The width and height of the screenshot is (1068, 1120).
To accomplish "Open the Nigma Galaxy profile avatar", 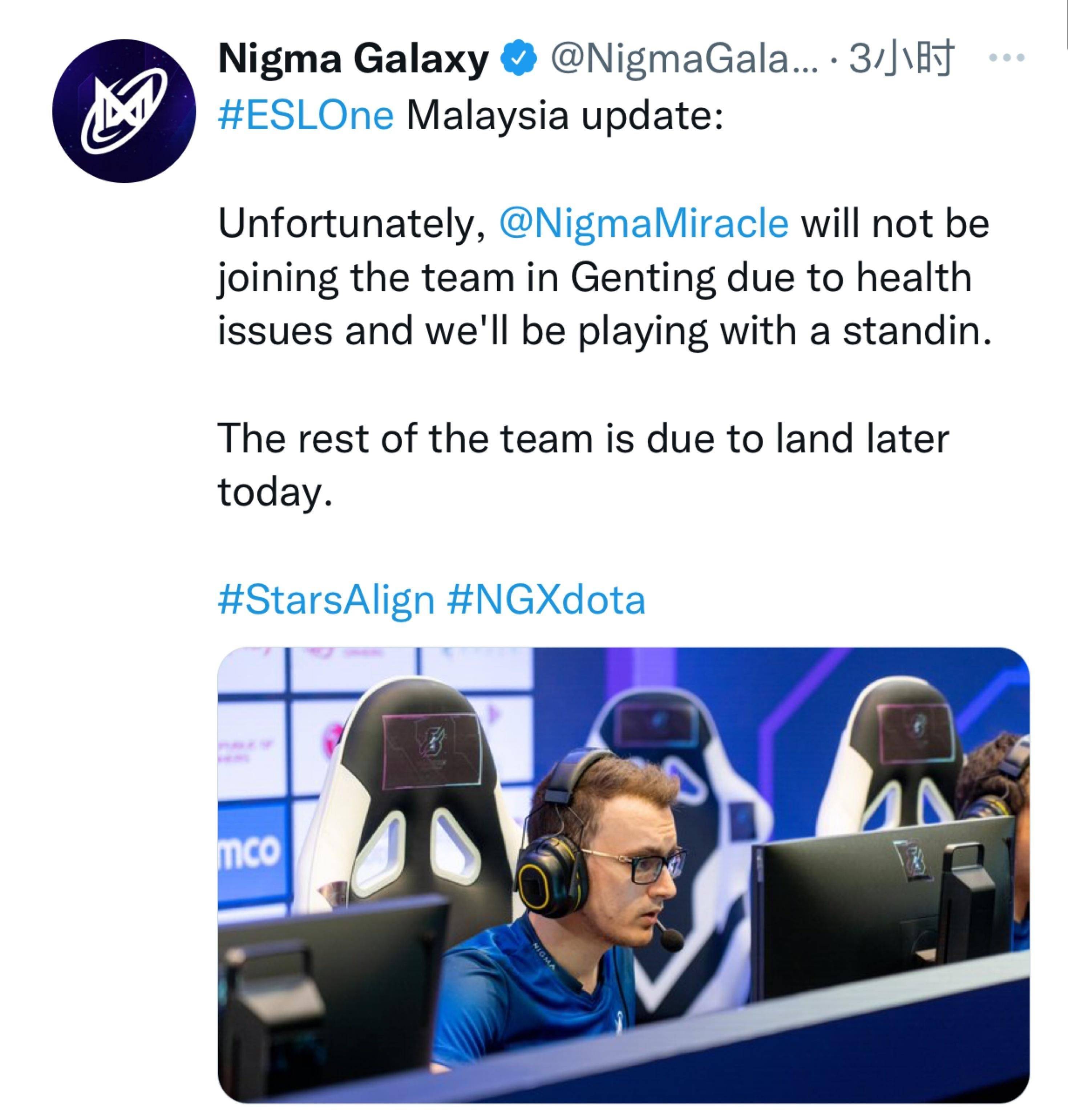I will [x=124, y=111].
